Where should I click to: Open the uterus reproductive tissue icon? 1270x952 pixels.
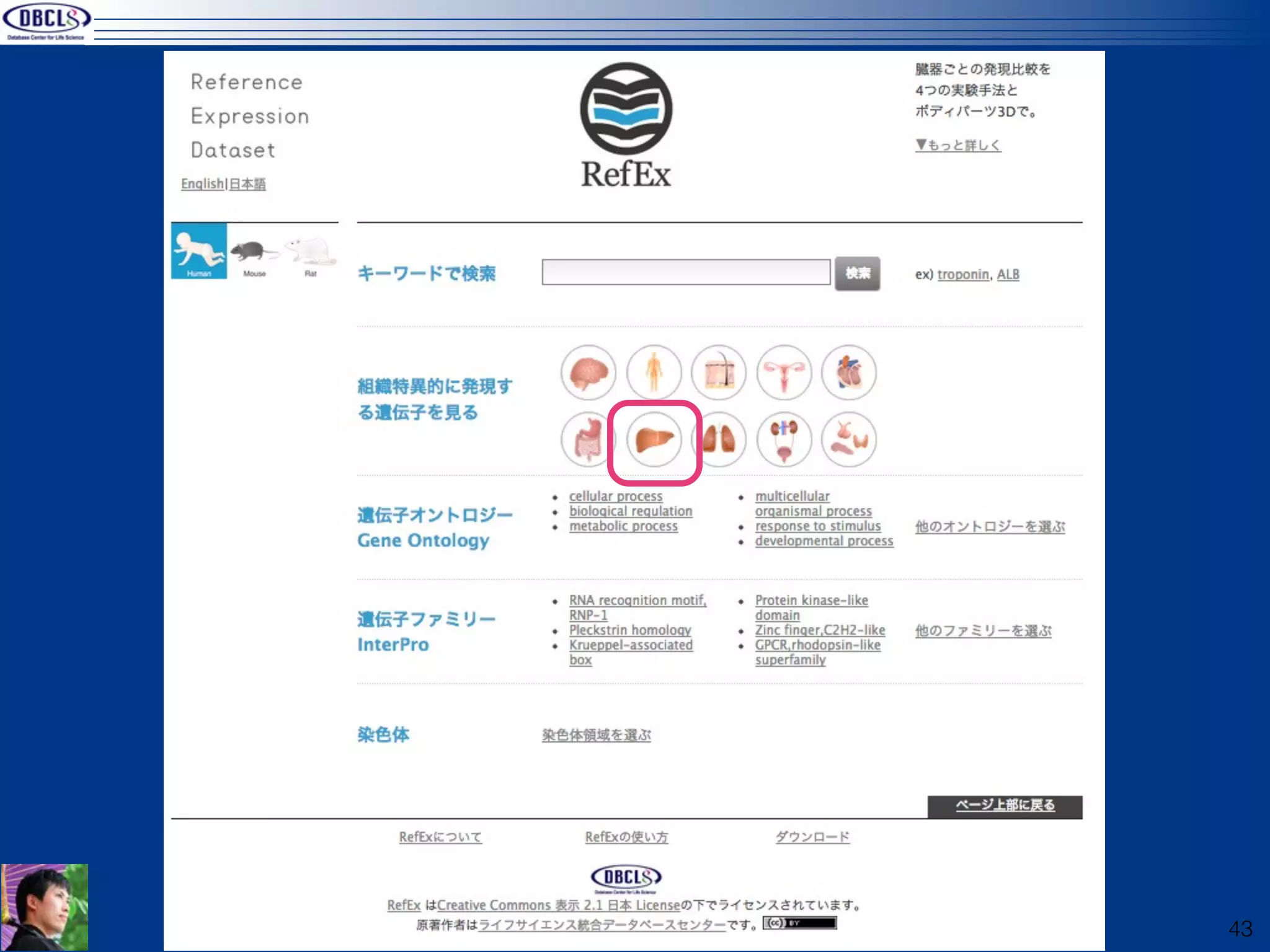point(784,372)
